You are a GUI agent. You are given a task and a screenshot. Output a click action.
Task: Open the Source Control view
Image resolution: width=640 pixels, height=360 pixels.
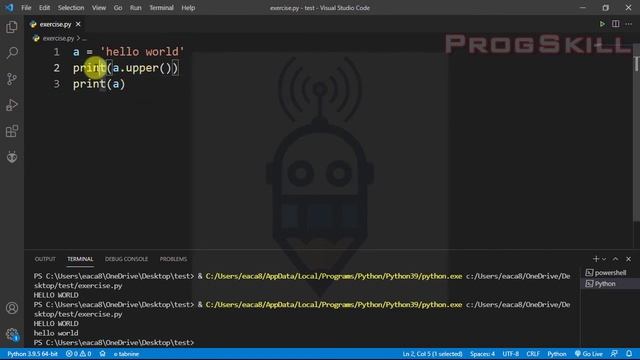(12, 79)
